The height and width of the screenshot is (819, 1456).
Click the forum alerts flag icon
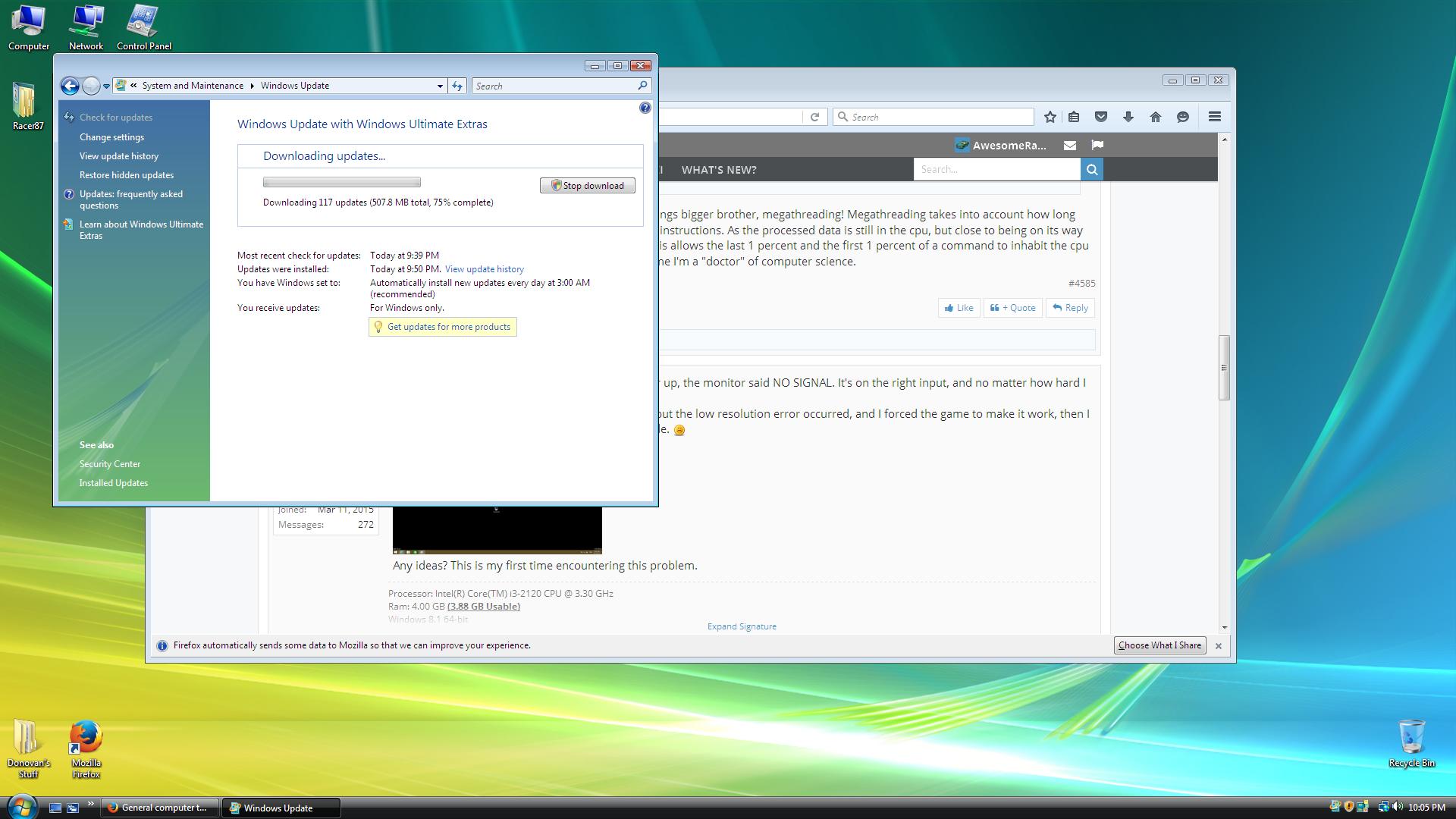[x=1097, y=145]
